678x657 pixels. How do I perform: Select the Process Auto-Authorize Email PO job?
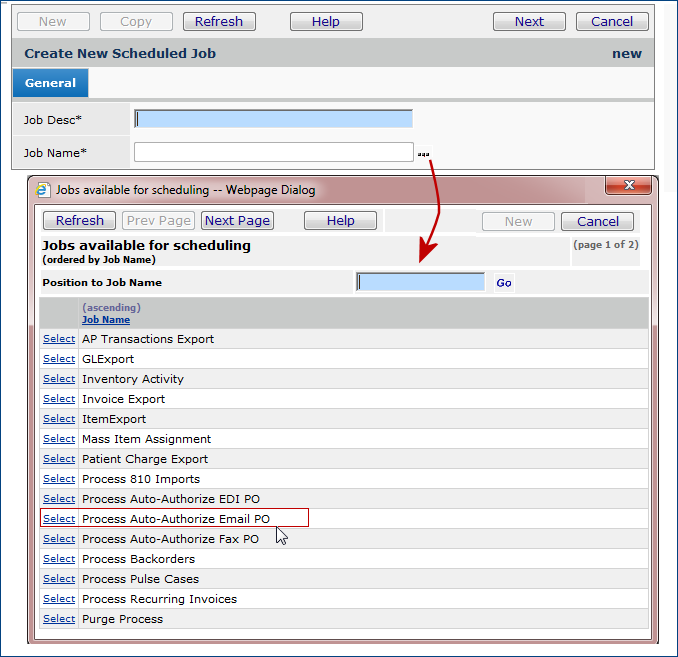coord(59,519)
